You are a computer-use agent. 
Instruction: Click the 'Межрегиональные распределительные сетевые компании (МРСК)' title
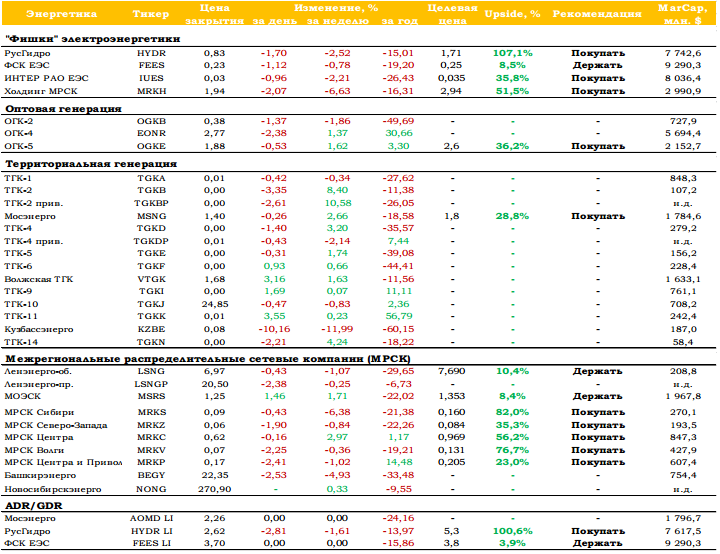pos(208,359)
